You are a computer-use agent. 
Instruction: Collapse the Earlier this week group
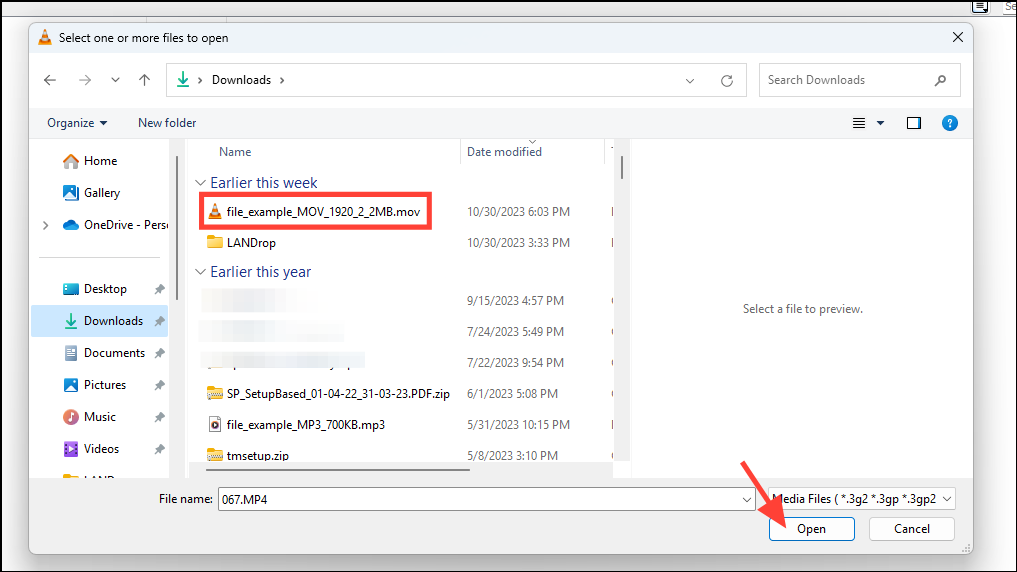tap(200, 183)
